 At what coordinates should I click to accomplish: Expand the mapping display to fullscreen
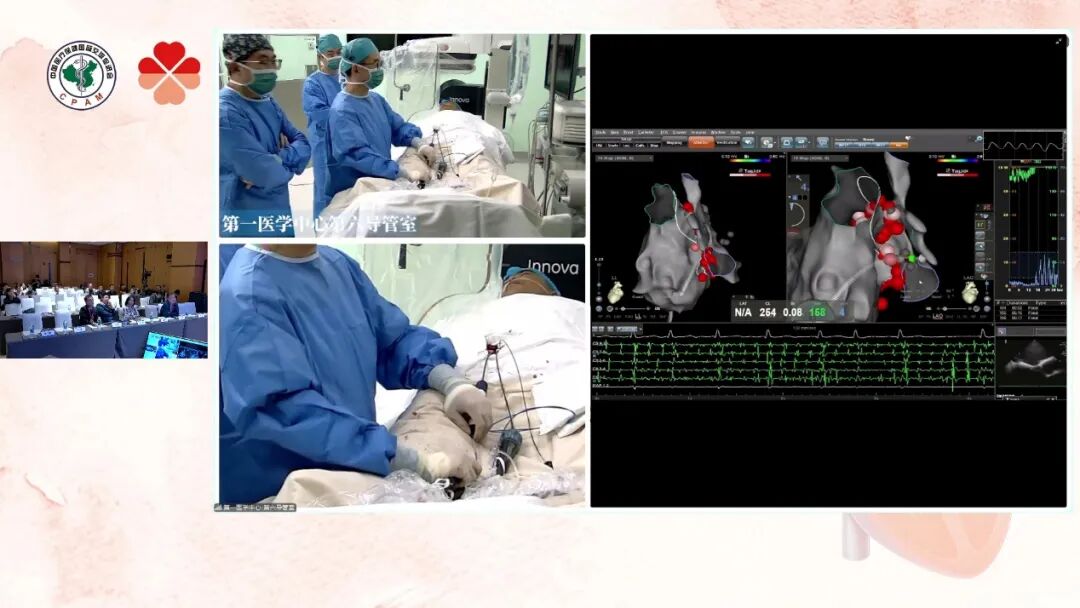pyautogui.click(x=1059, y=42)
